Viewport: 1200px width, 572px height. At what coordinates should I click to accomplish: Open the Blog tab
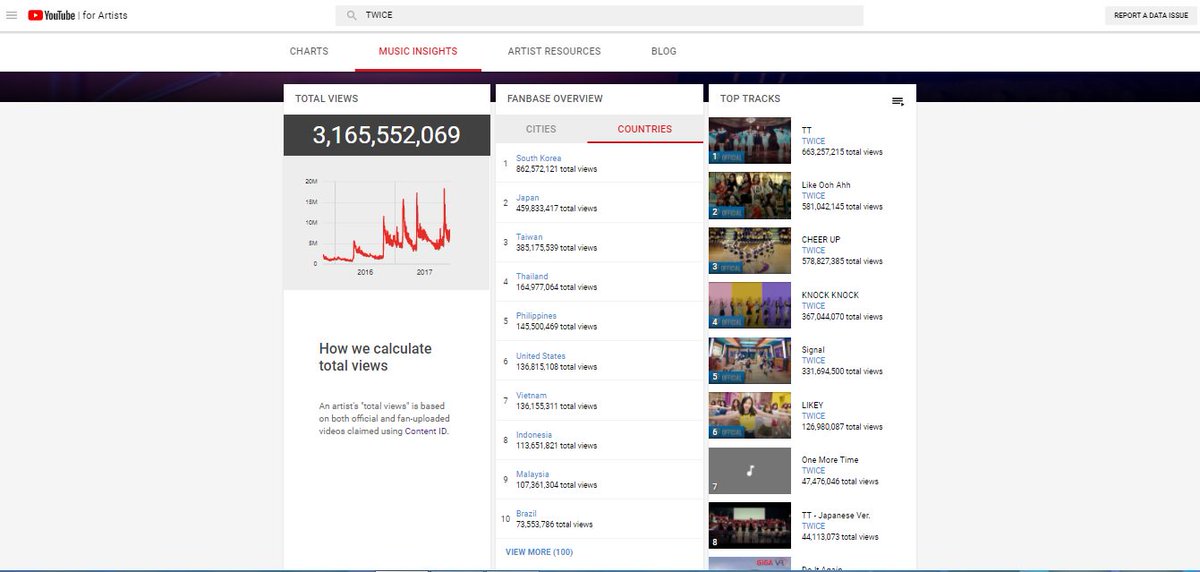click(x=663, y=51)
